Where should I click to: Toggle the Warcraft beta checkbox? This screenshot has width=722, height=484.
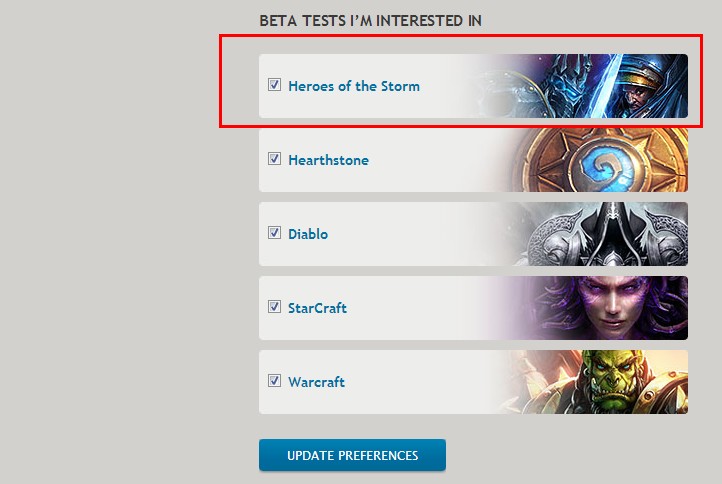point(274,381)
